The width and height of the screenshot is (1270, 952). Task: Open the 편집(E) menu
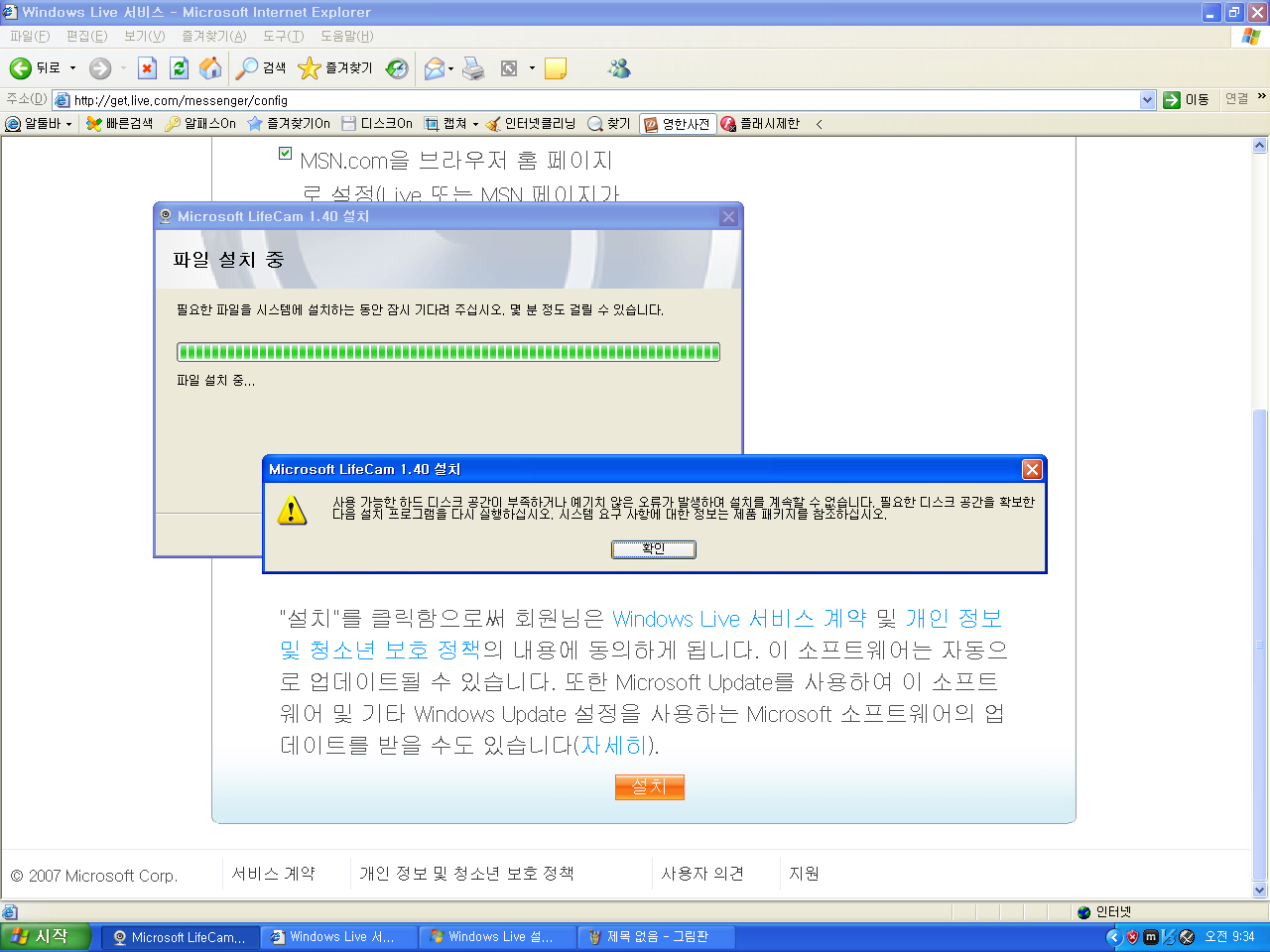pyautogui.click(x=86, y=36)
